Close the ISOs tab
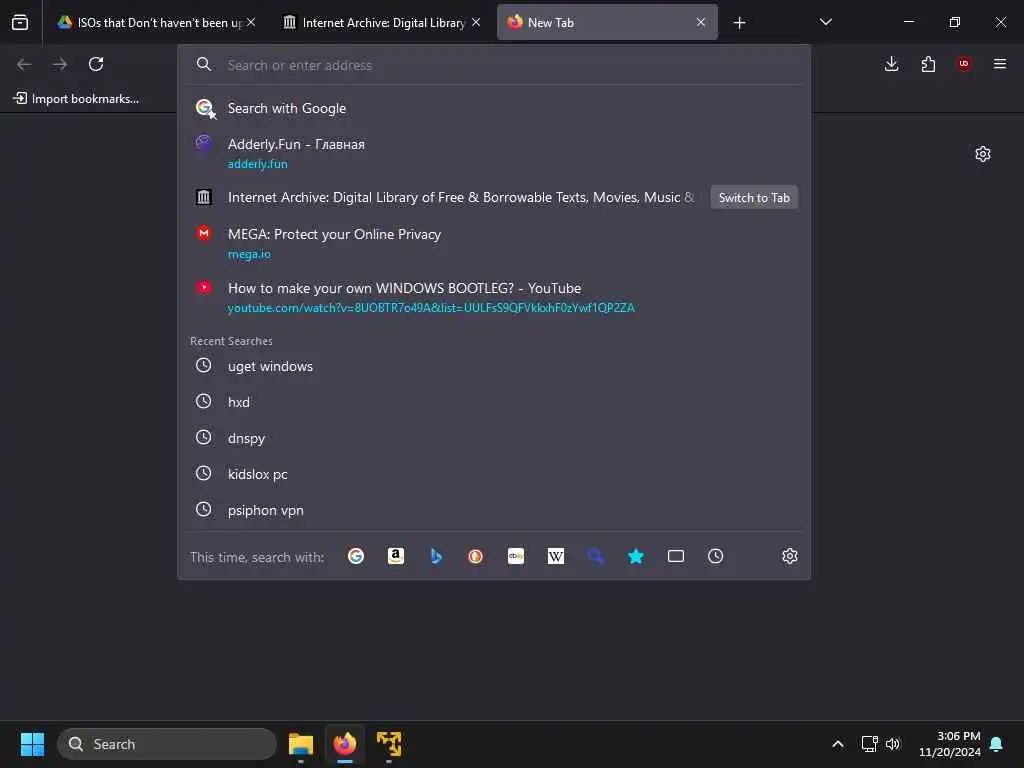Screen dimensions: 1024x768 point(251,22)
